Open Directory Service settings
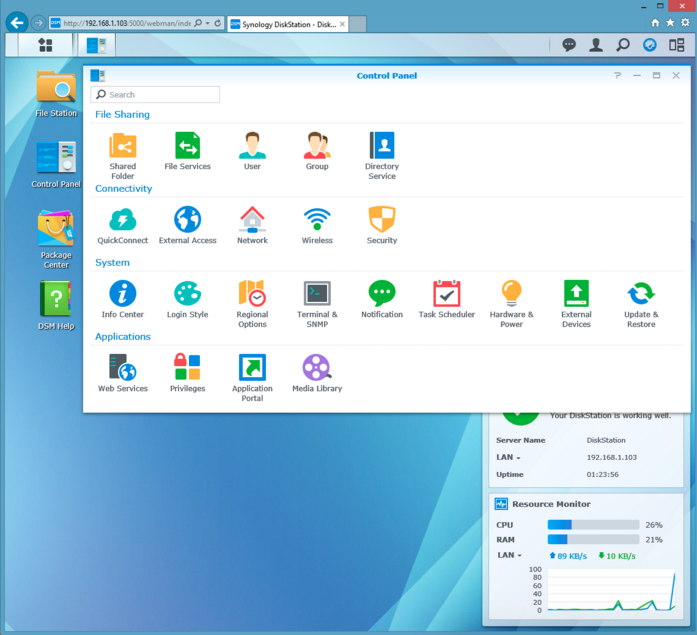 [x=382, y=156]
